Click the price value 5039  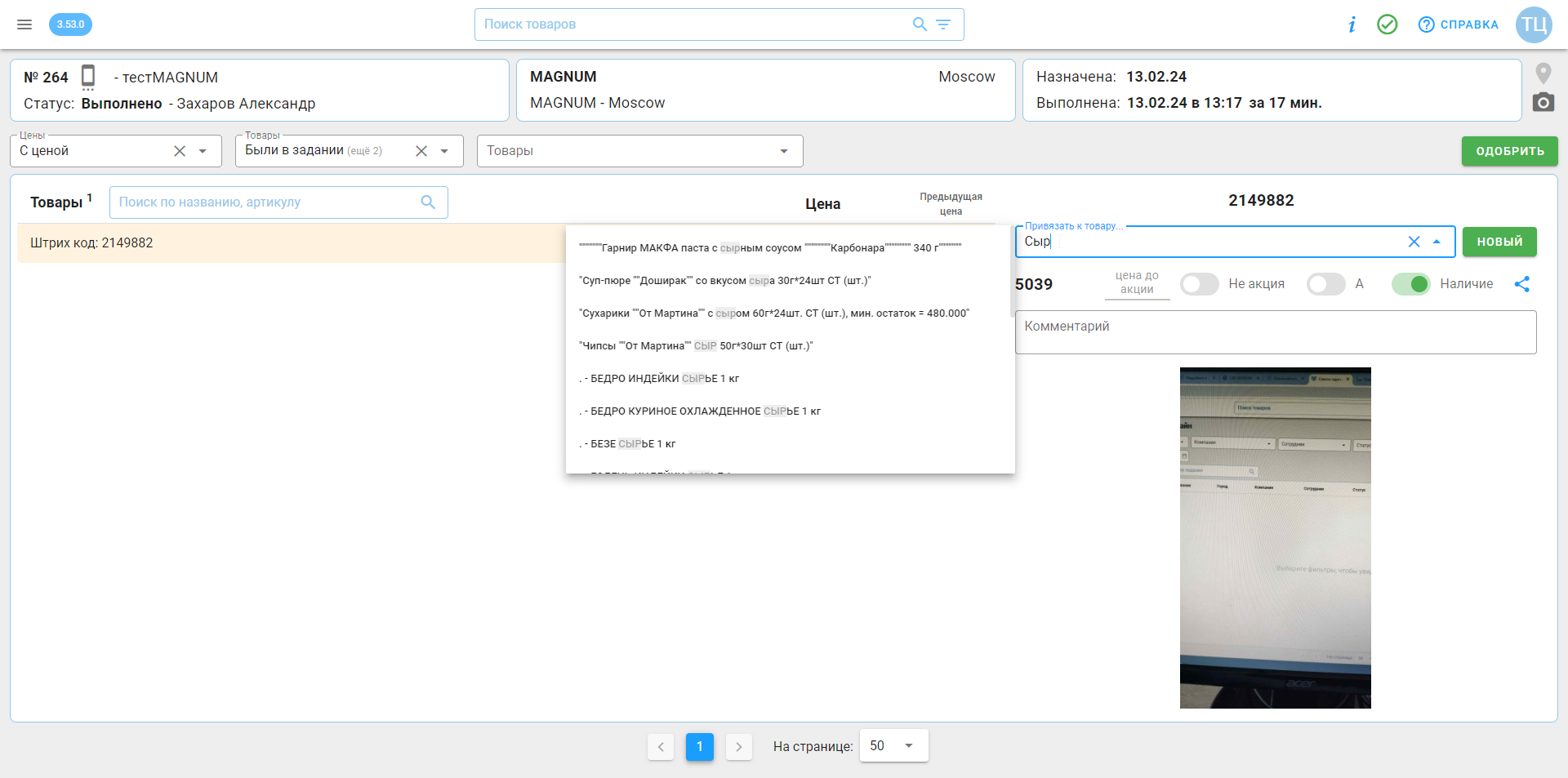(1034, 284)
